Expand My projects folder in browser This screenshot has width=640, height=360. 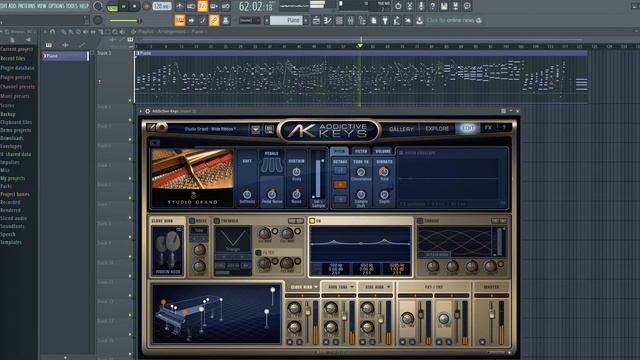13,178
